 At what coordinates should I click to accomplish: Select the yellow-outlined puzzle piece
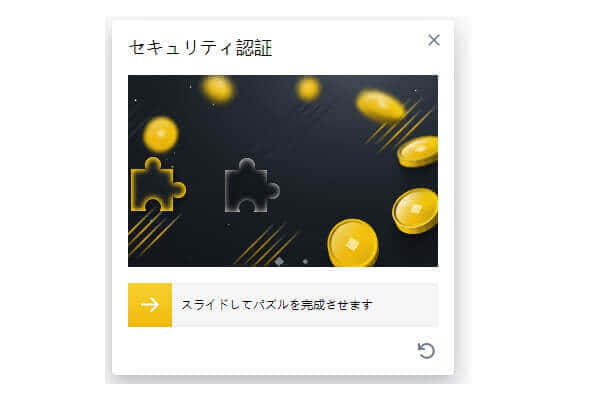tap(158, 184)
